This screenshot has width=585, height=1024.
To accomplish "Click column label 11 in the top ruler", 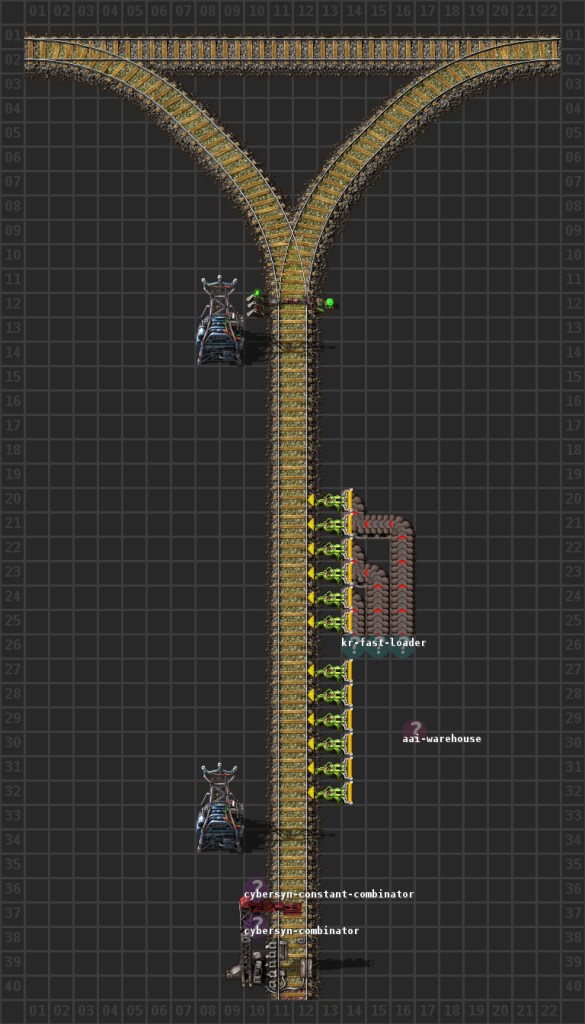I will pos(281,11).
